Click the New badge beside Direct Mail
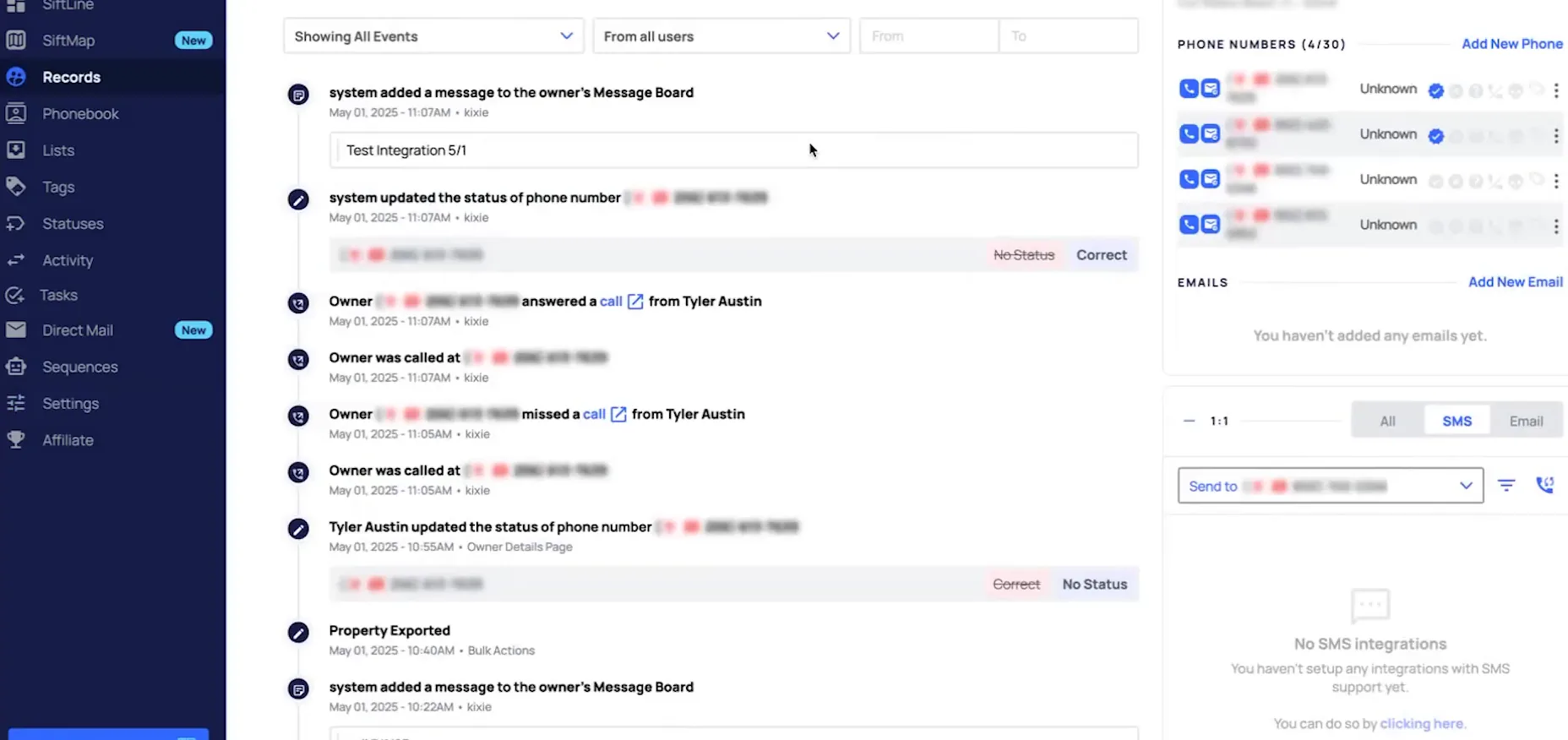This screenshot has height=740, width=1568. point(193,330)
